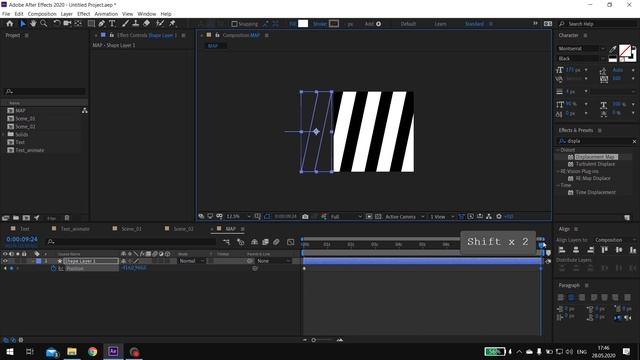Open the Normal blending mode dropdown
The image size is (640, 360).
[x=192, y=261]
